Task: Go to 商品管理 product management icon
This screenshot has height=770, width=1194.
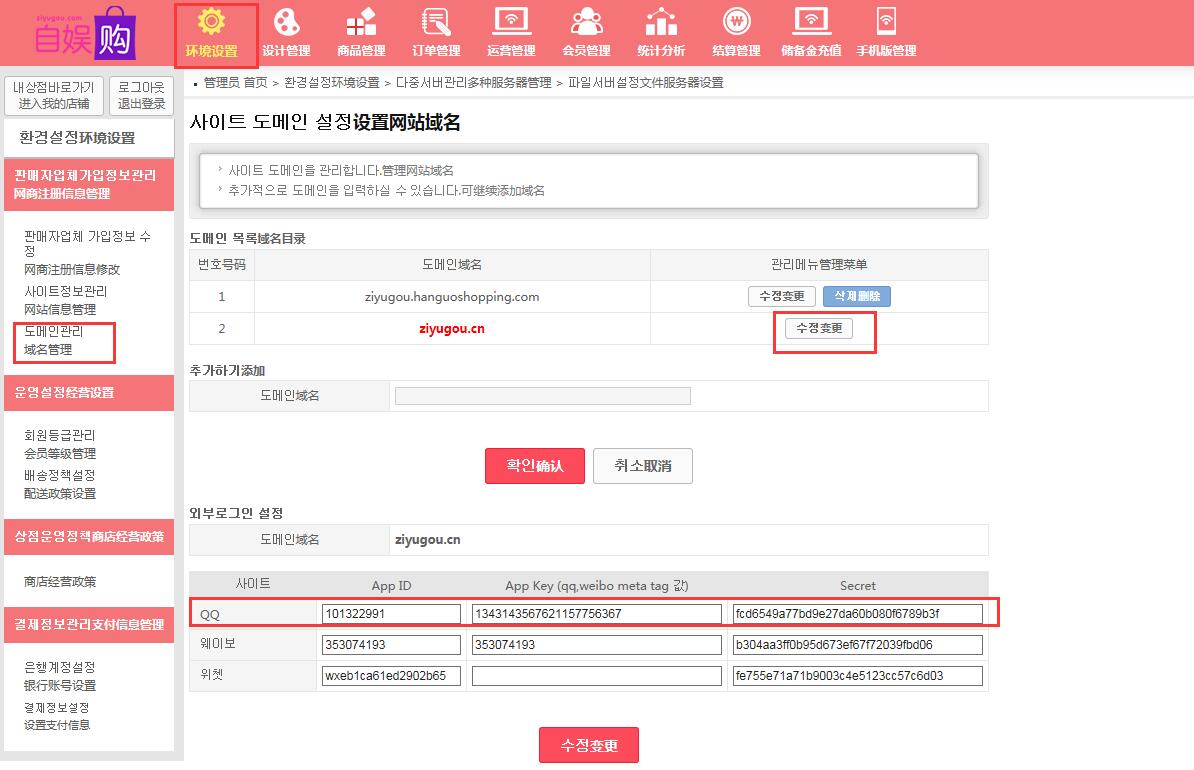Action: [x=360, y=24]
